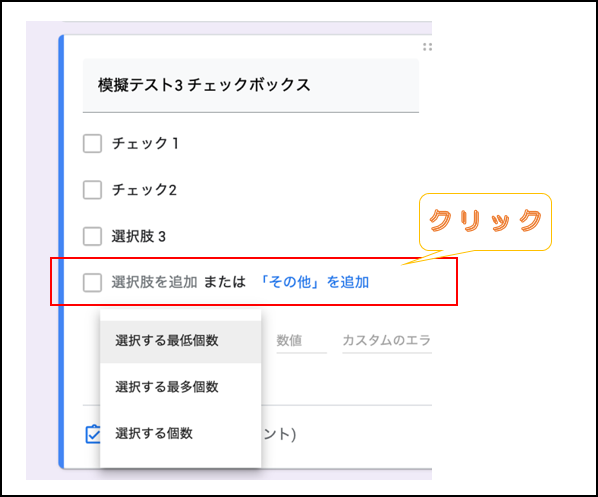Click the 数値 number input field

(x=301, y=341)
